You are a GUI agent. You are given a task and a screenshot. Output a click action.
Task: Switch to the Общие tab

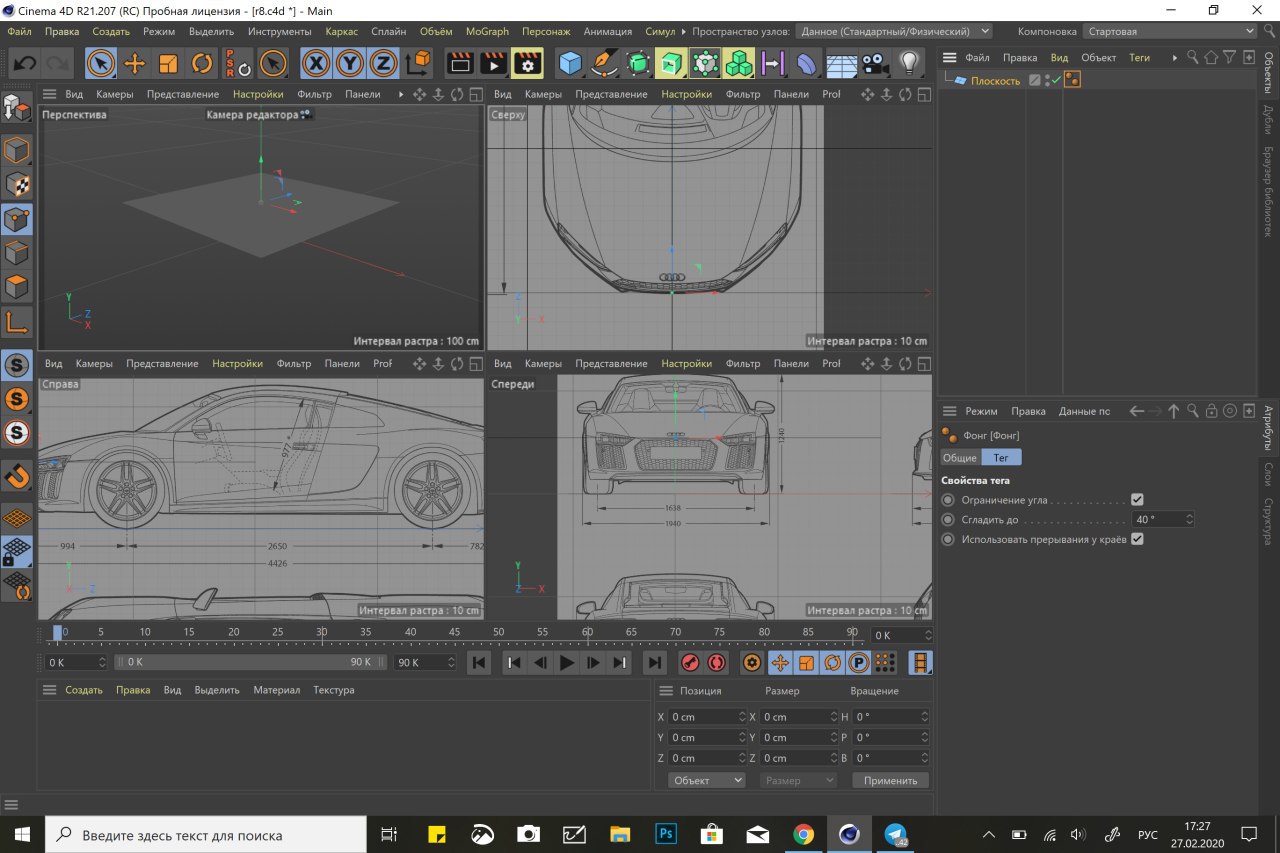[x=960, y=457]
